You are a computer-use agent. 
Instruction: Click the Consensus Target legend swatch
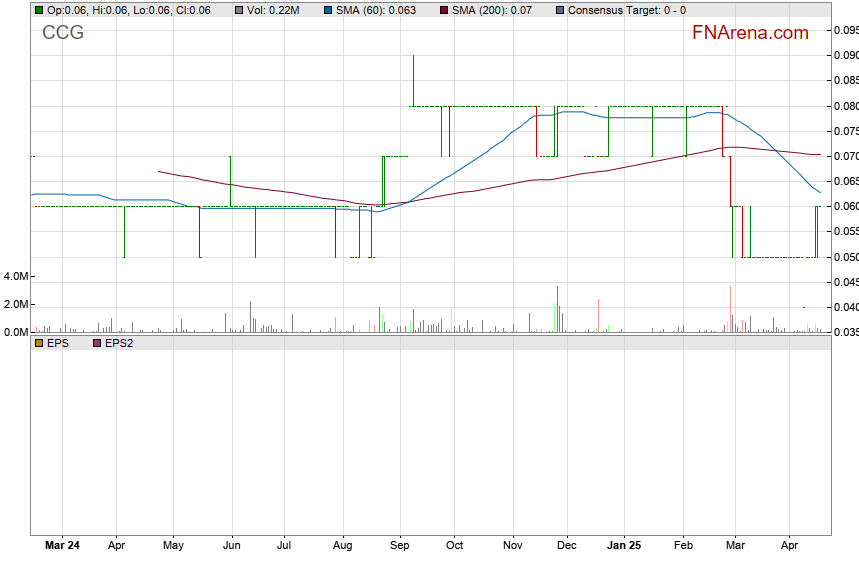pyautogui.click(x=559, y=10)
